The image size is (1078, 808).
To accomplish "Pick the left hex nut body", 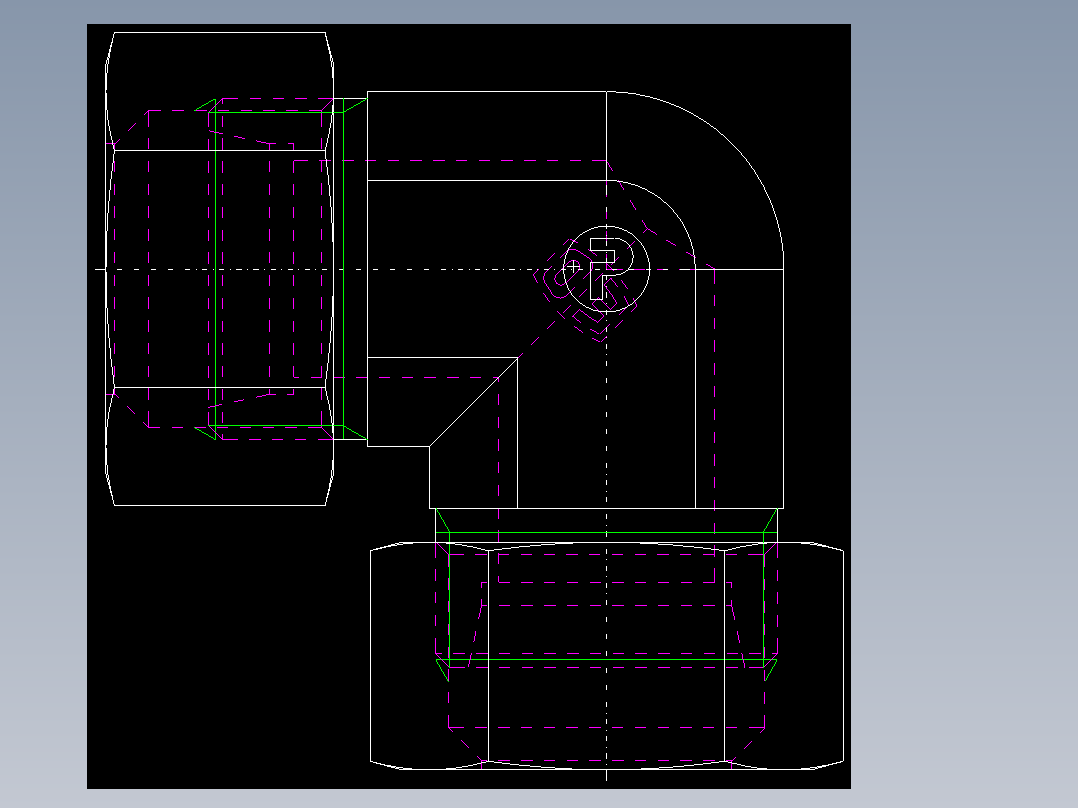I will [x=219, y=269].
